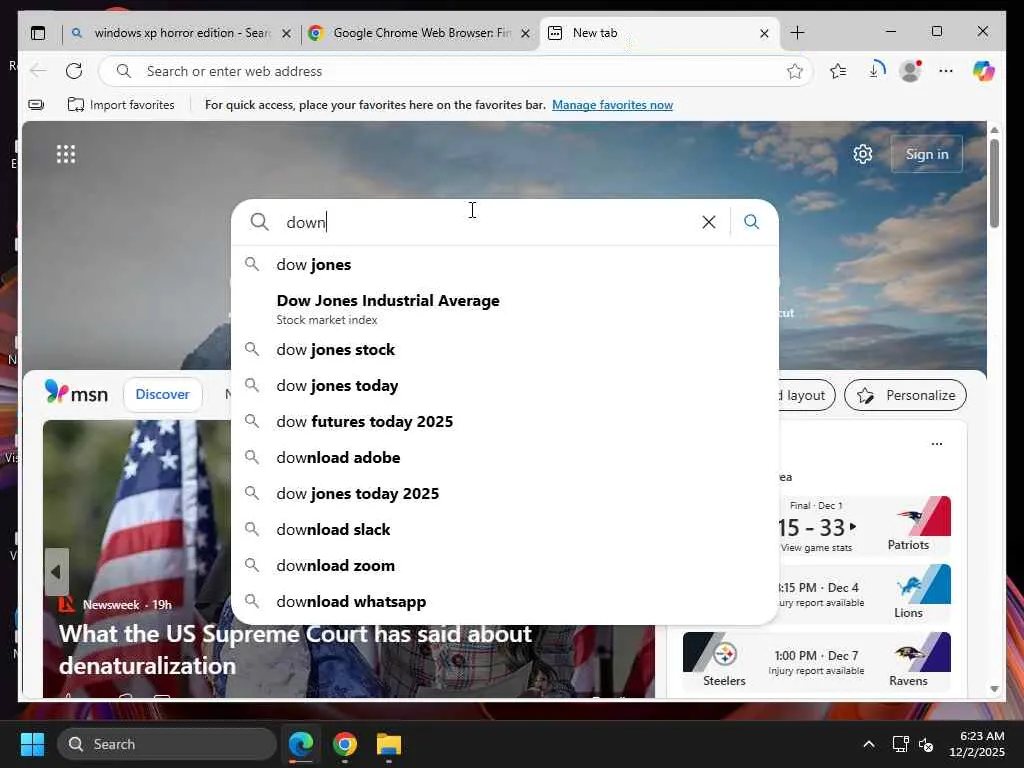
Task: Show hidden system tray icons
Action: point(869,744)
